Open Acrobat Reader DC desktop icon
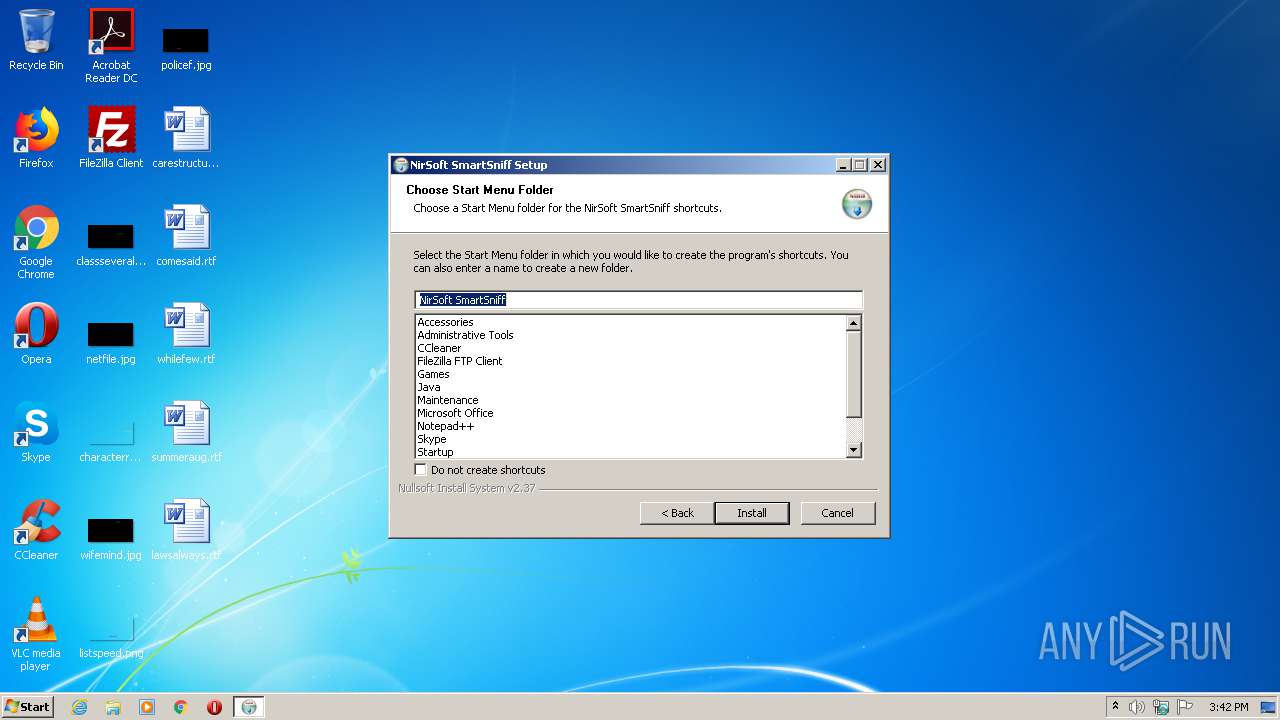The height and width of the screenshot is (720, 1280). [x=111, y=46]
